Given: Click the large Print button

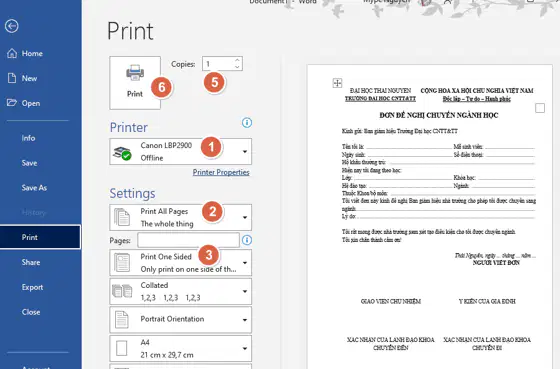Looking at the screenshot, I should click(x=135, y=83).
